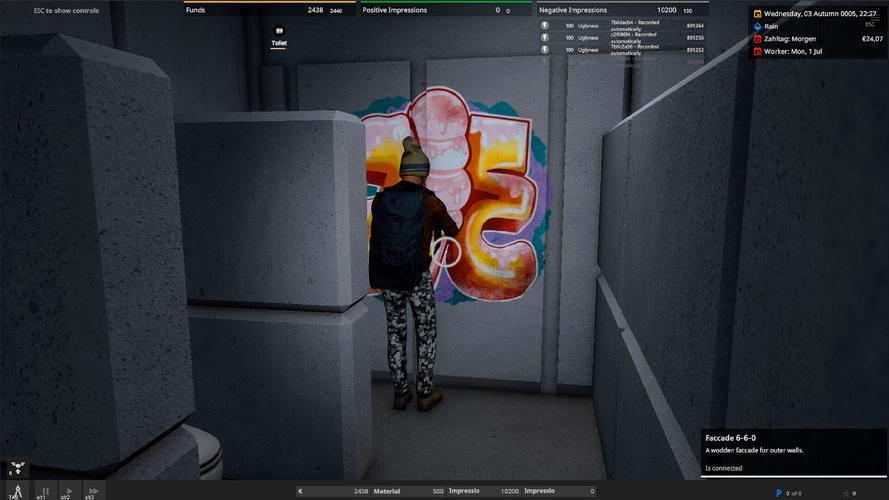The width and height of the screenshot is (889, 500).
Task: Select the compass build tool icon
Action: click(x=17, y=489)
